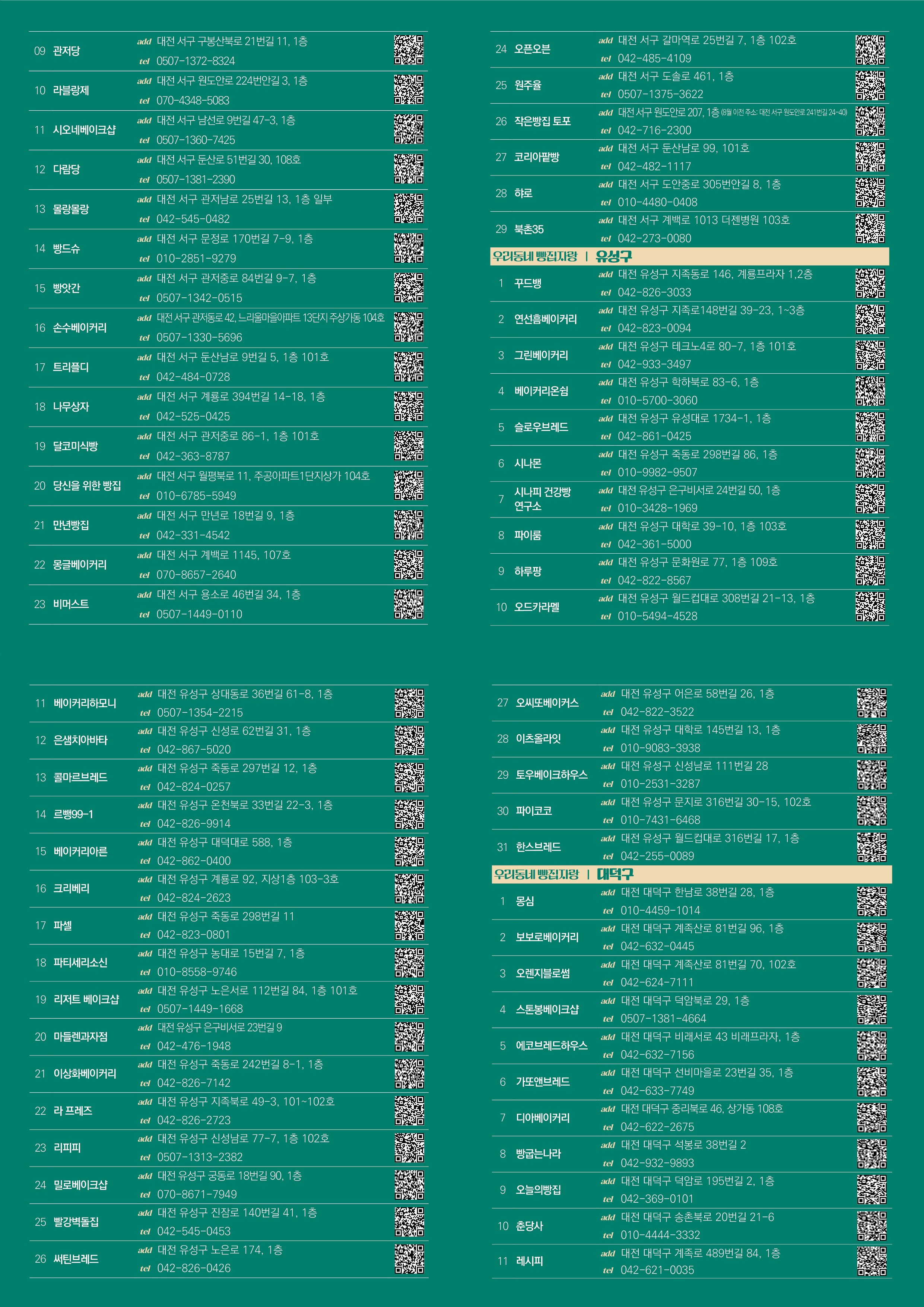Click the QR code for 손수베이커리

pos(409,327)
